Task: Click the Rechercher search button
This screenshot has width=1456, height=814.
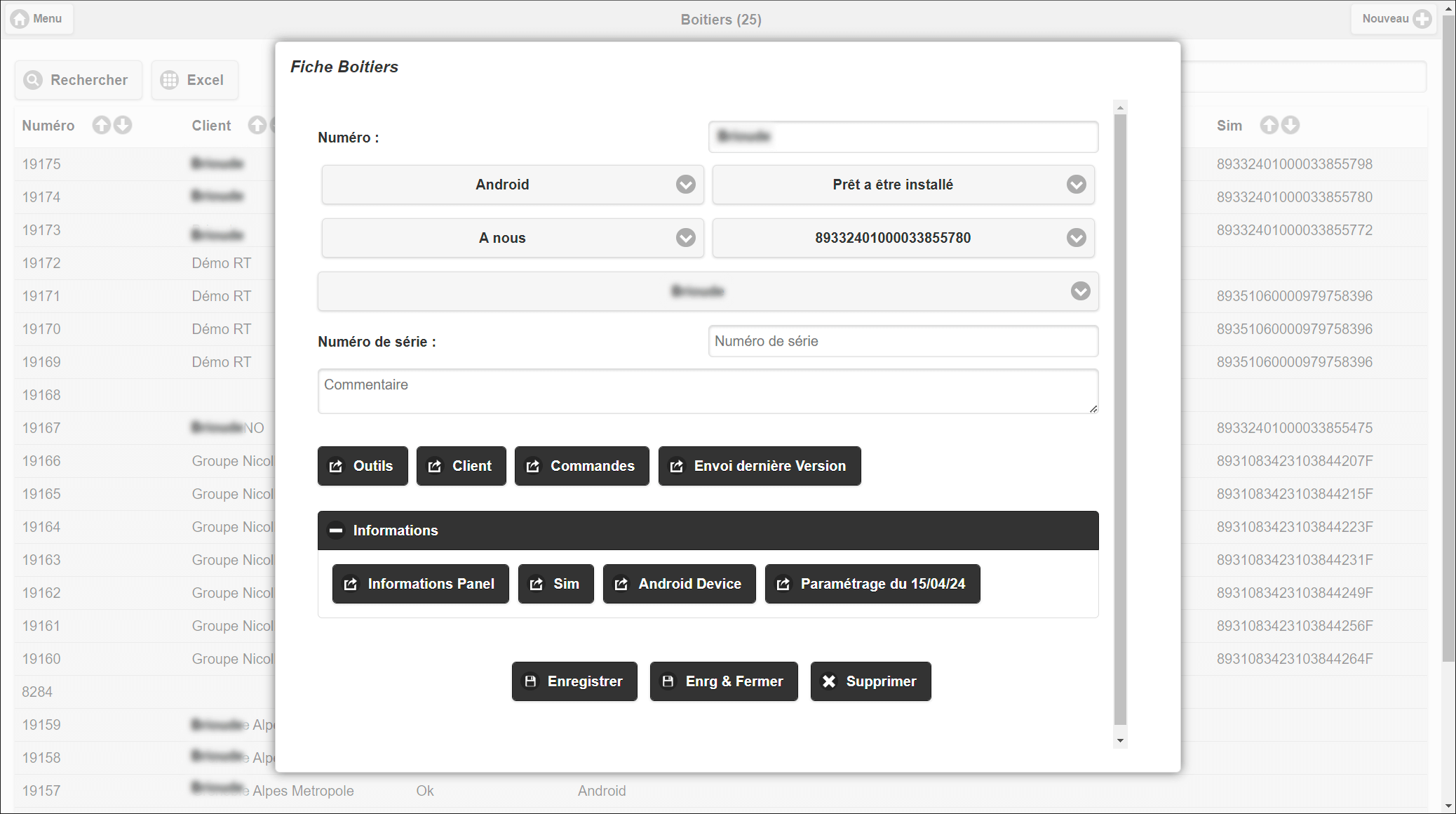Action: pyautogui.click(x=78, y=80)
